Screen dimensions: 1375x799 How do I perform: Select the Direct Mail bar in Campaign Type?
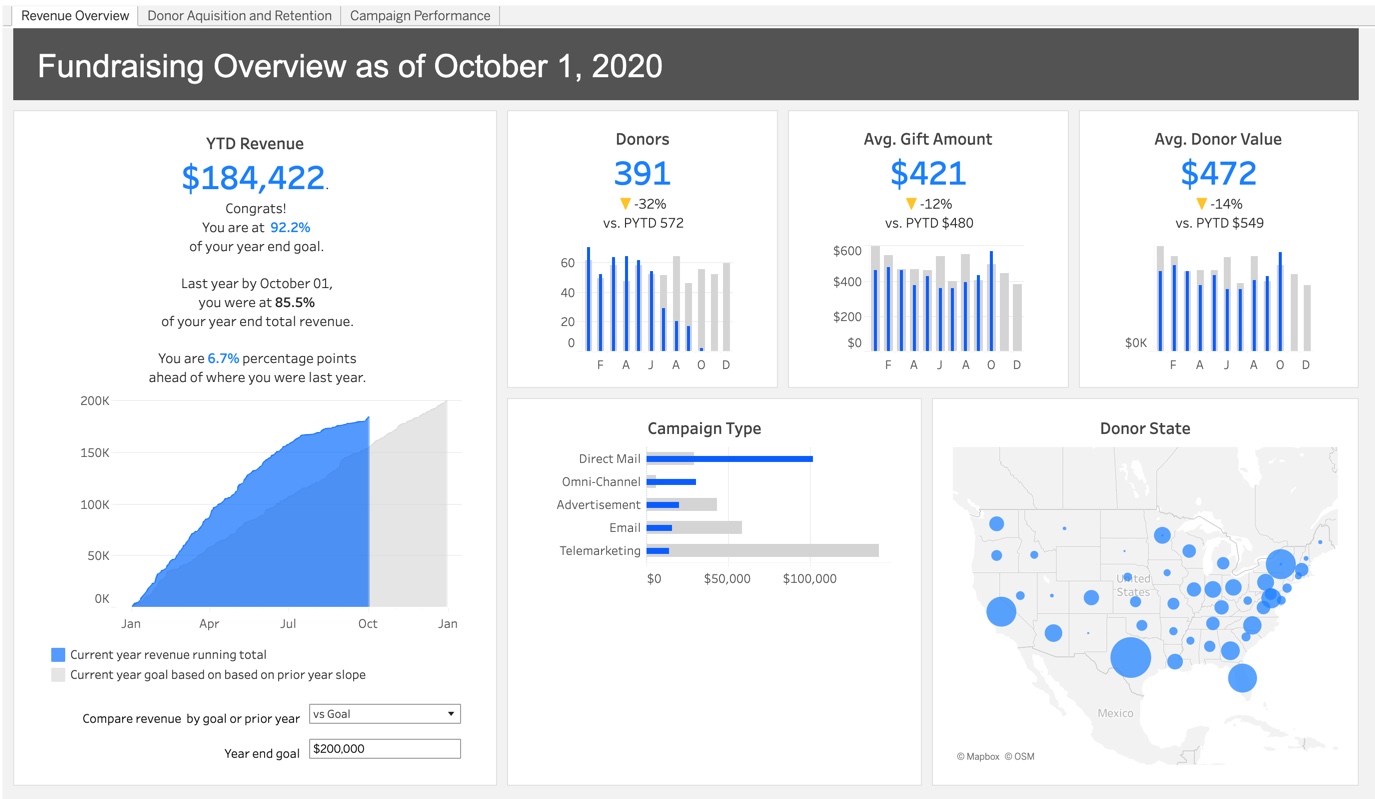[x=730, y=458]
